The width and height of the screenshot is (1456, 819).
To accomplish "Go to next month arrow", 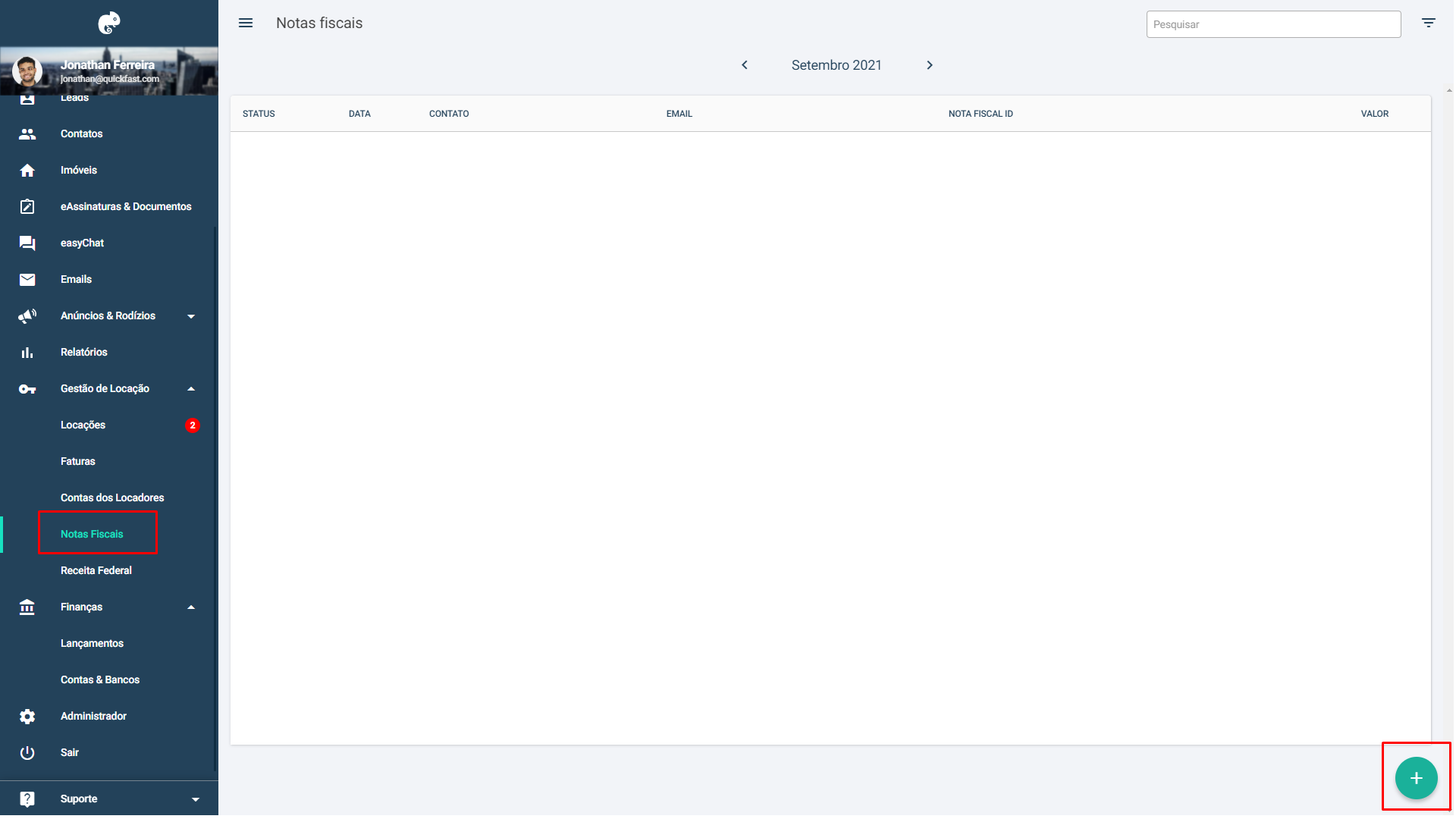I will [x=930, y=65].
